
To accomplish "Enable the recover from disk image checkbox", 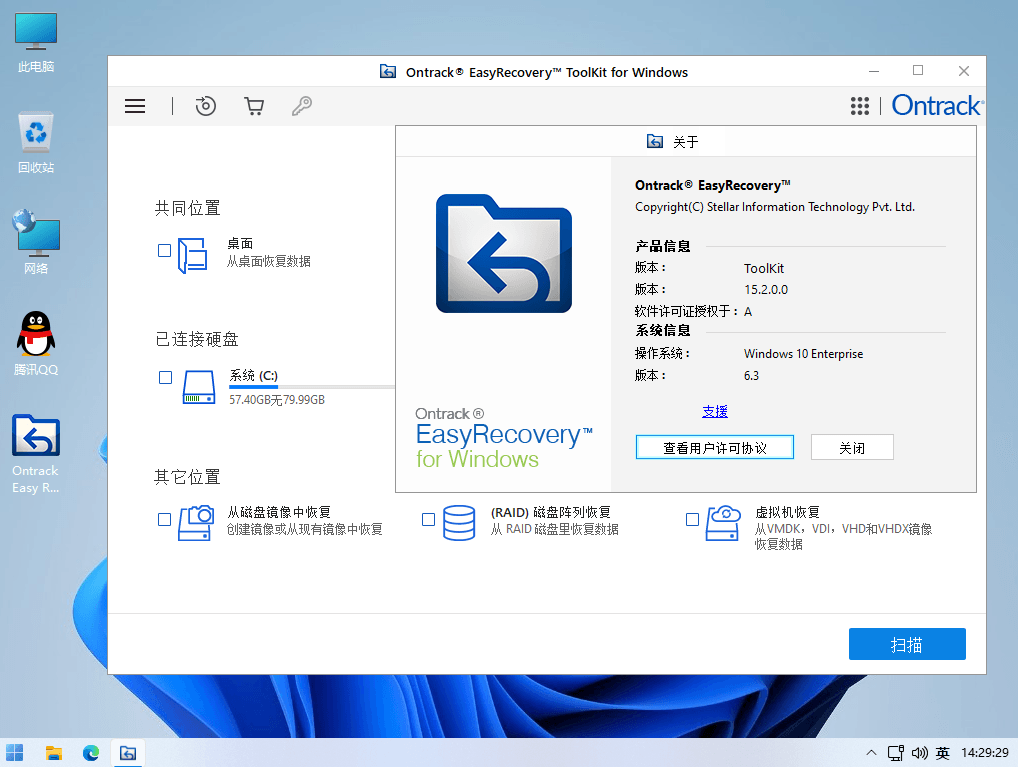I will 164,519.
